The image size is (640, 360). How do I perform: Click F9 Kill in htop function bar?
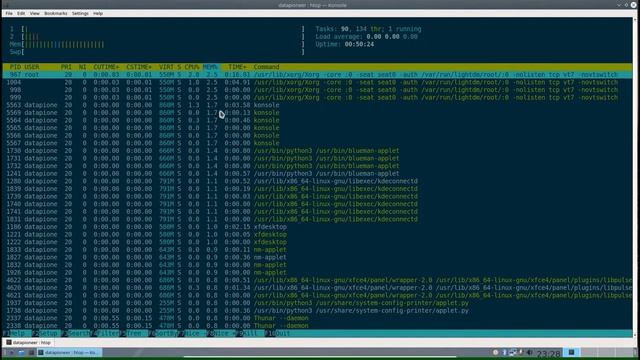[251, 333]
